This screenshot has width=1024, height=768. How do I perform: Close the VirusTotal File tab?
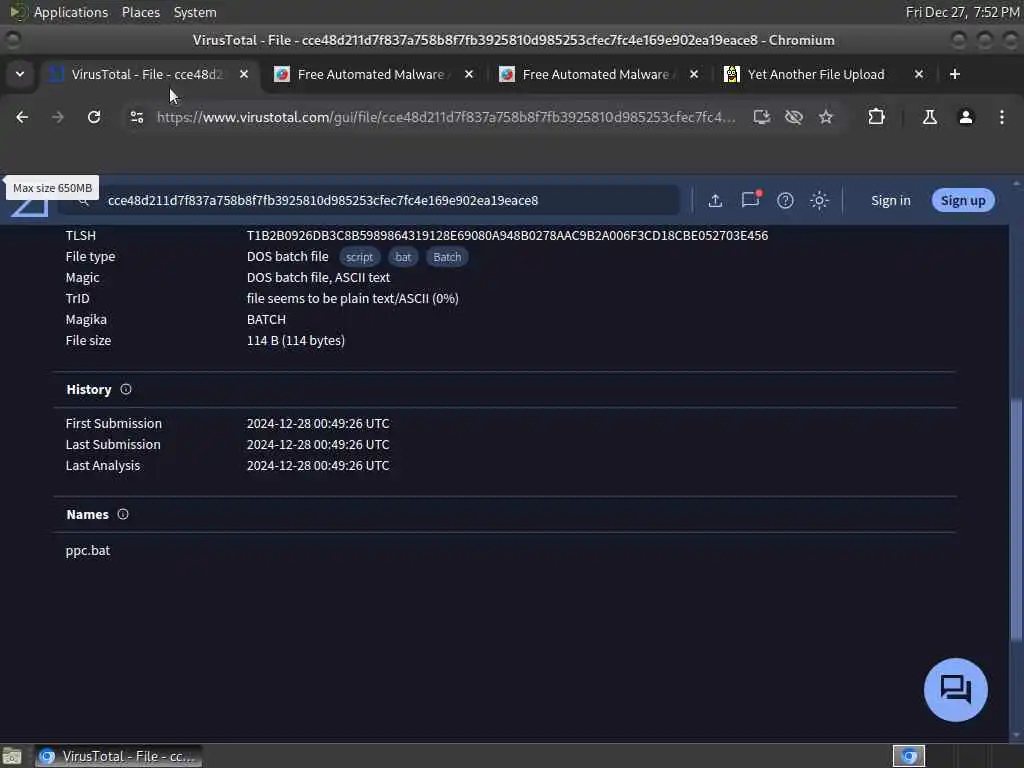(x=244, y=74)
